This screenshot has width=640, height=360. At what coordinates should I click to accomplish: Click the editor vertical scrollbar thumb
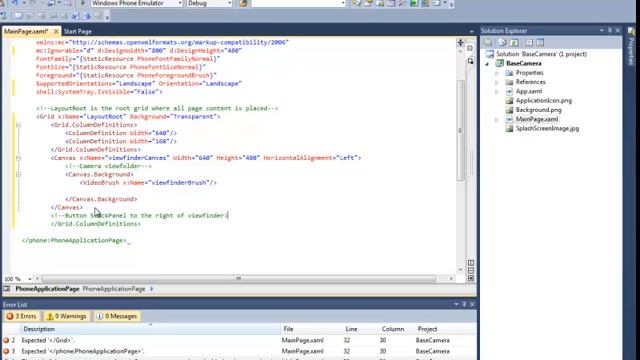pyautogui.click(x=460, y=130)
